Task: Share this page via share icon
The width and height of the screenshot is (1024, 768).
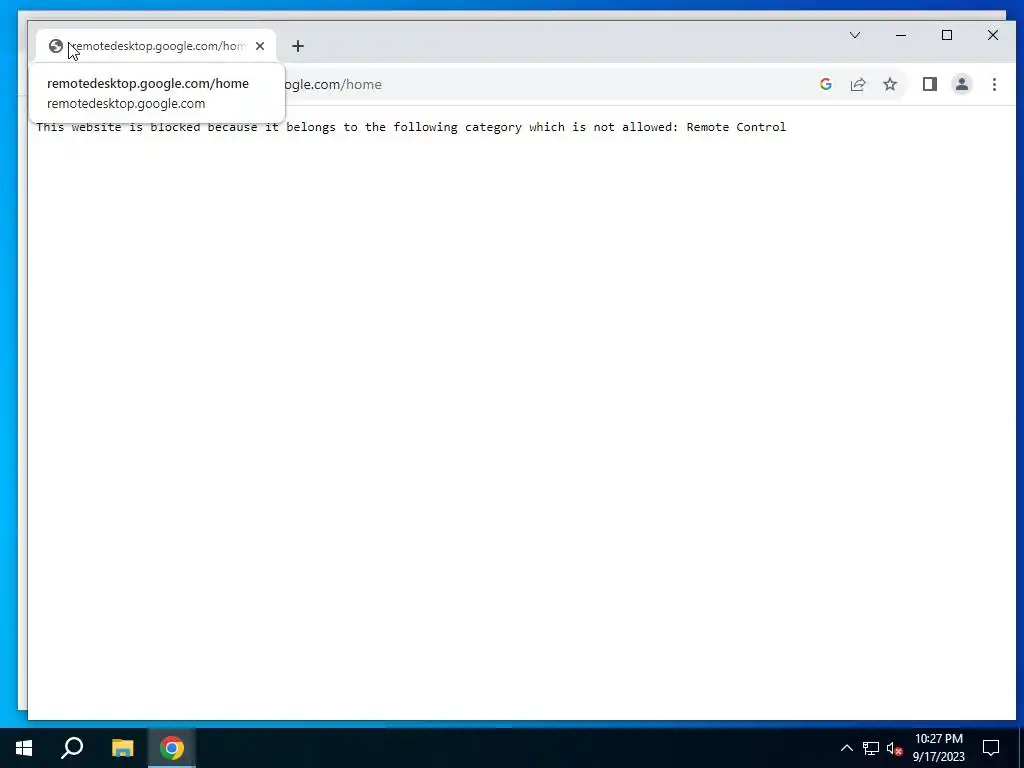Action: point(857,84)
